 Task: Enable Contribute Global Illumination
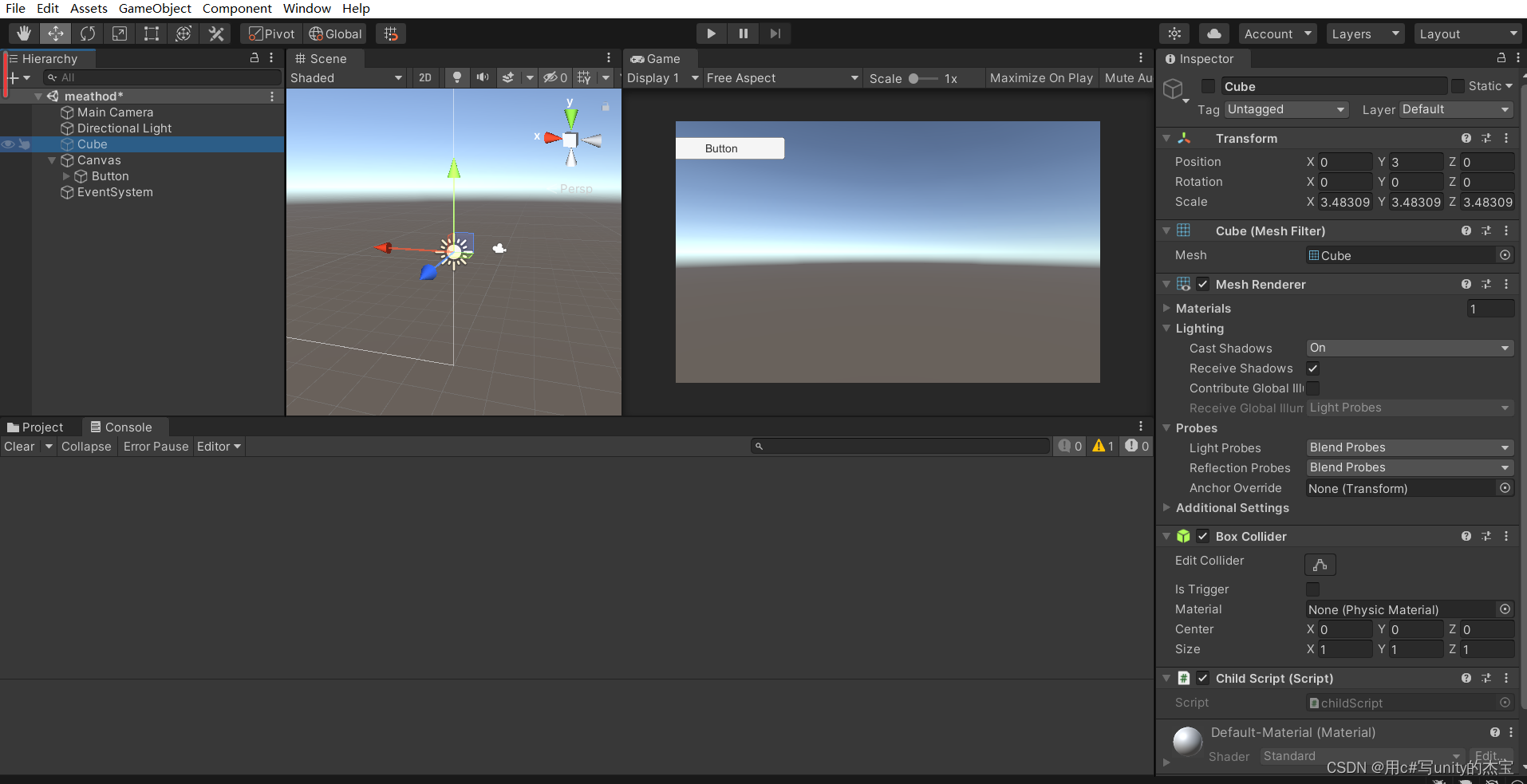point(1312,388)
